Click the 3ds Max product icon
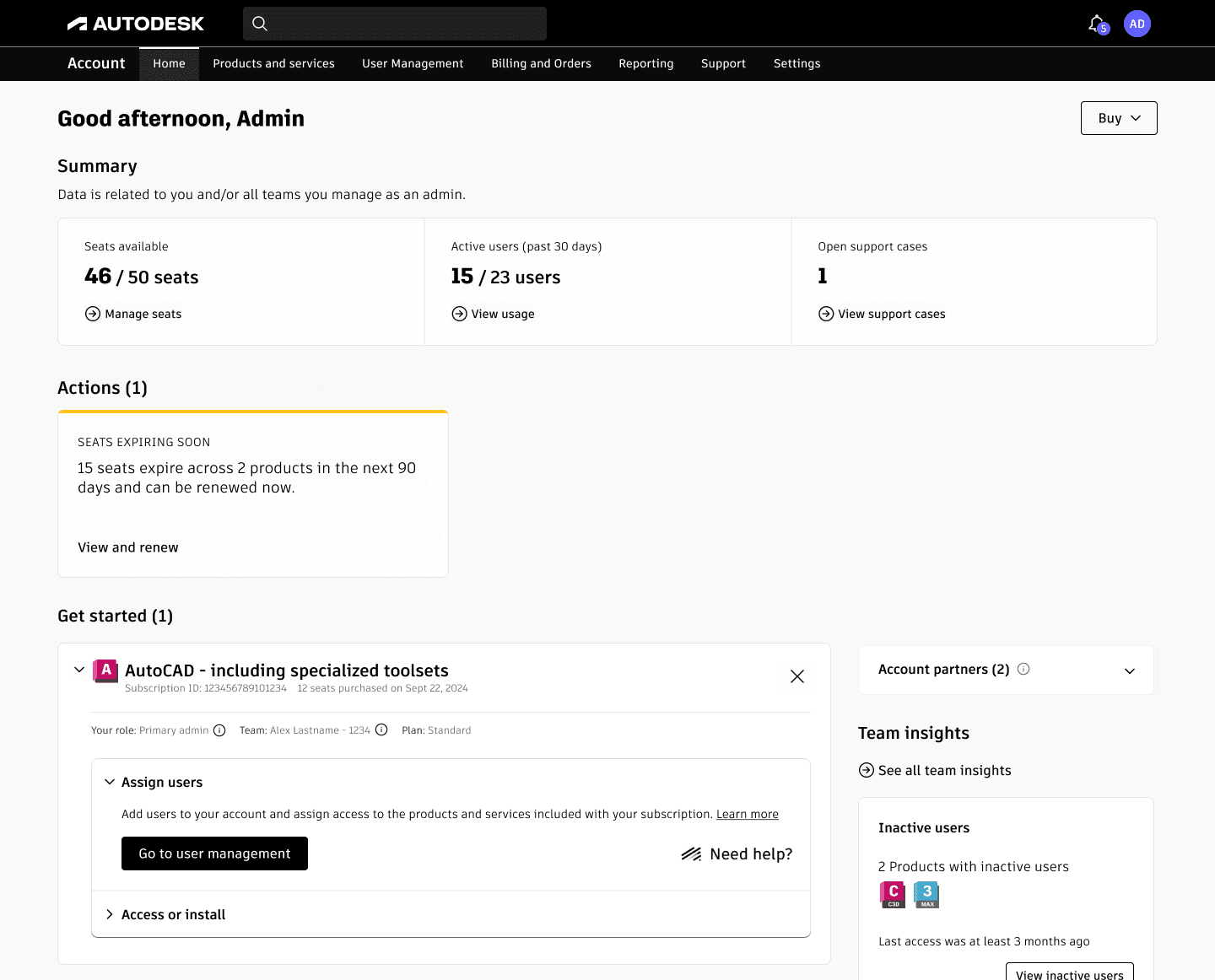Screen dimensions: 1215x980 (x=926, y=894)
